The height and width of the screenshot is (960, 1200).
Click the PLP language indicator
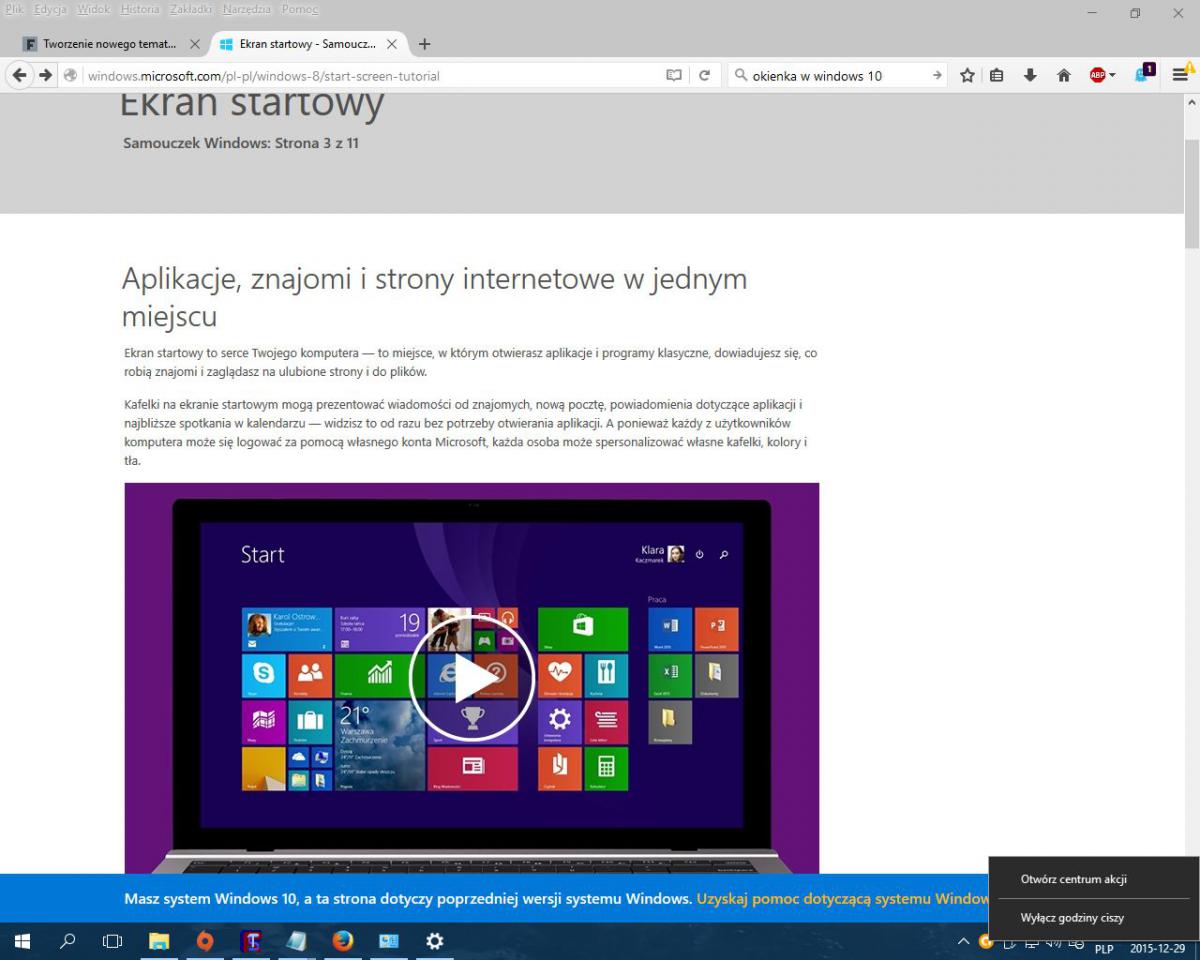click(x=1104, y=949)
